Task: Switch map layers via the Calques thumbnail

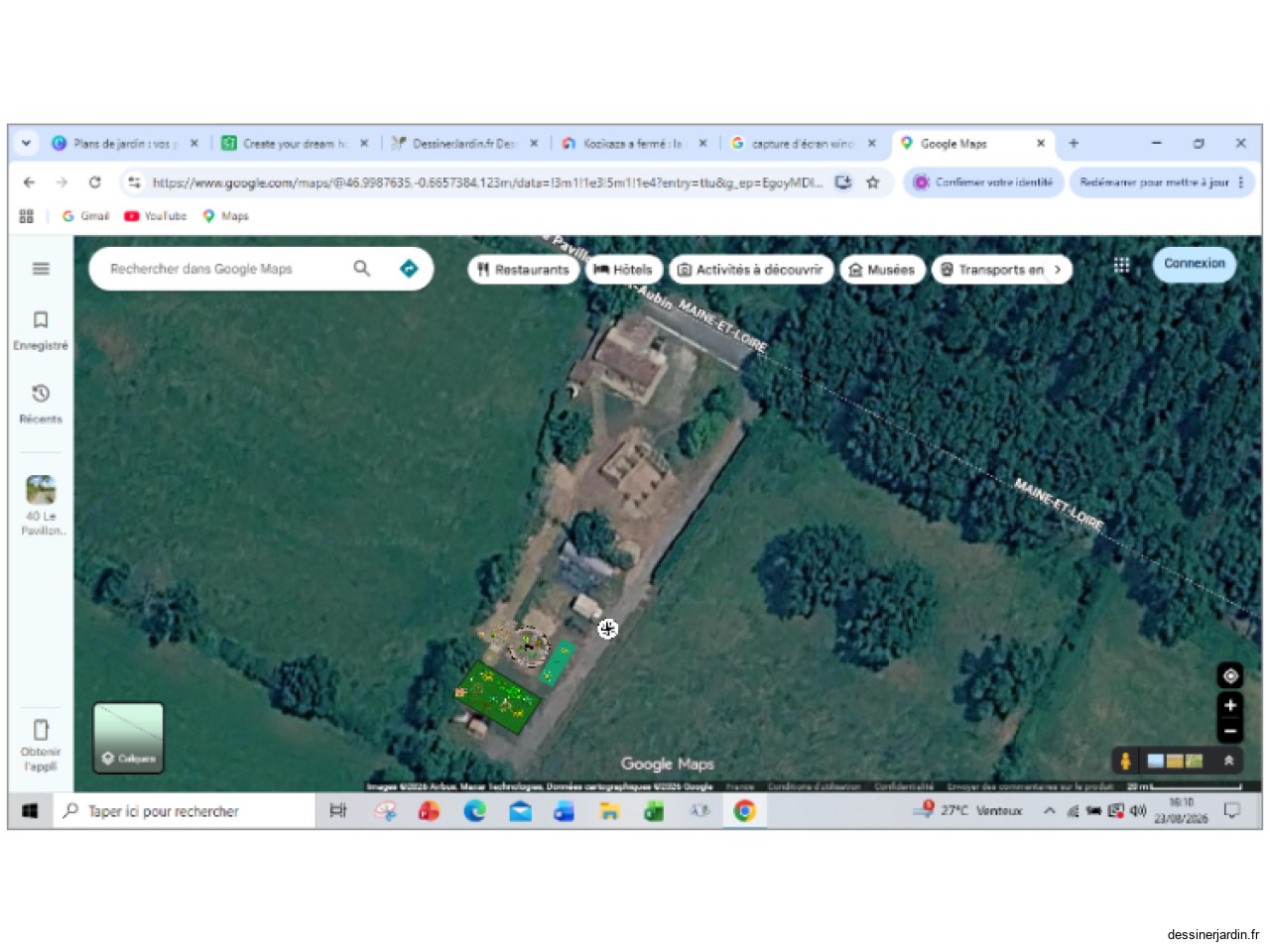Action: pyautogui.click(x=128, y=738)
